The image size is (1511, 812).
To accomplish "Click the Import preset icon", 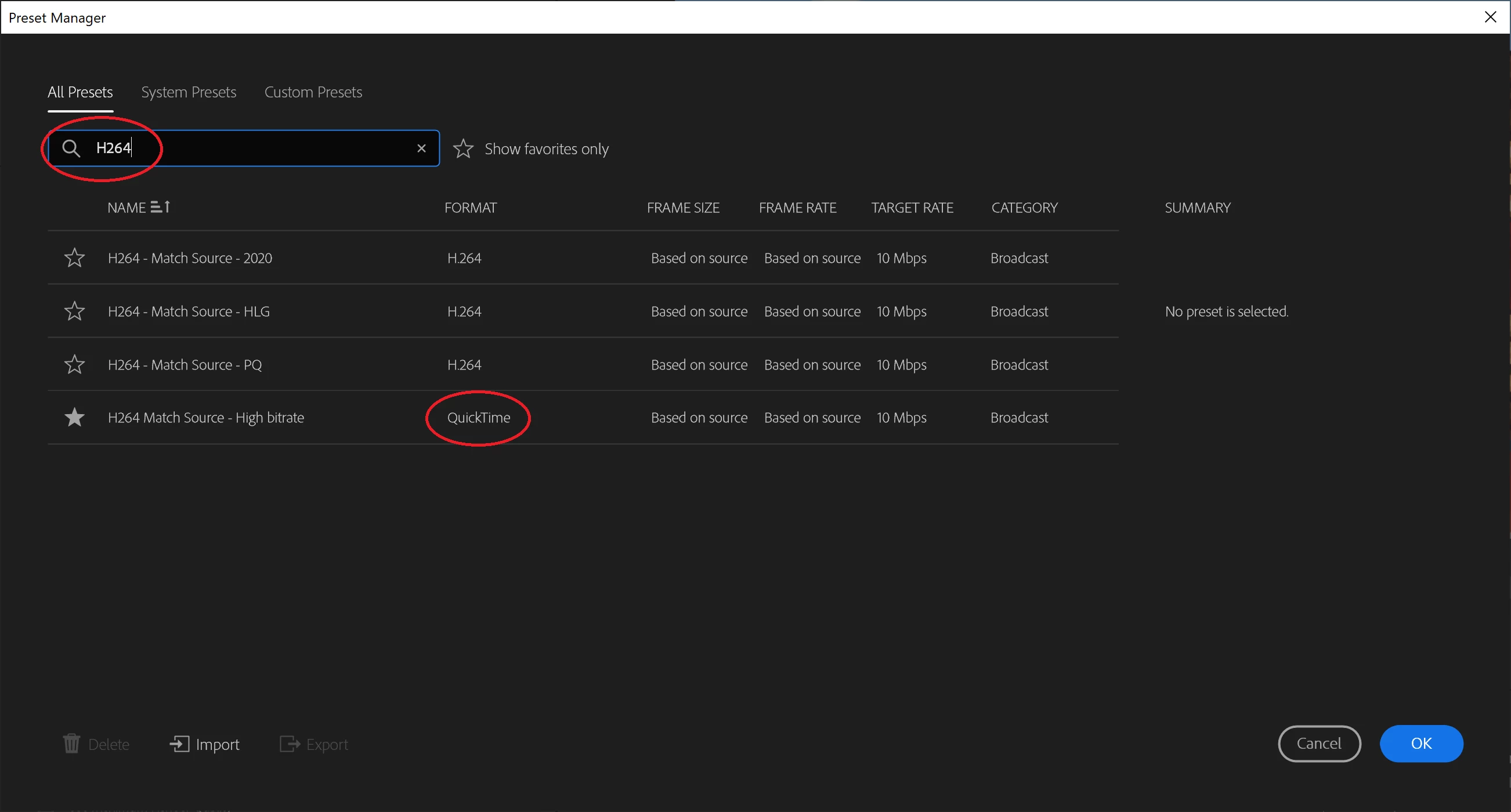I will [179, 744].
